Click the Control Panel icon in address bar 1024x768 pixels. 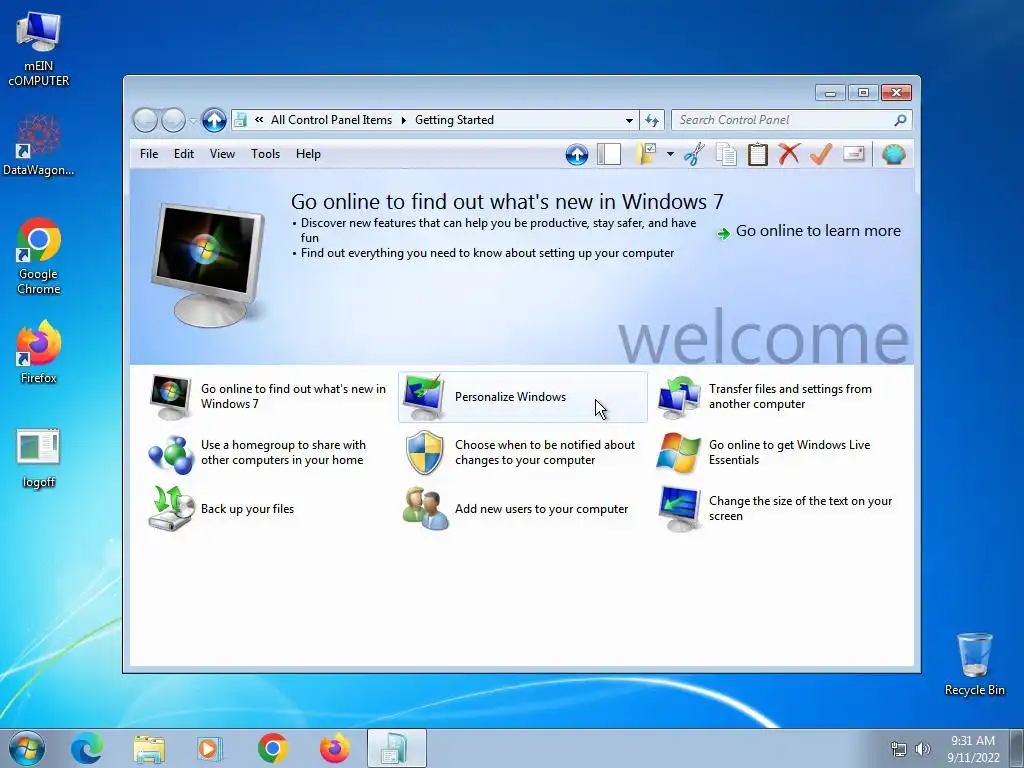click(240, 120)
